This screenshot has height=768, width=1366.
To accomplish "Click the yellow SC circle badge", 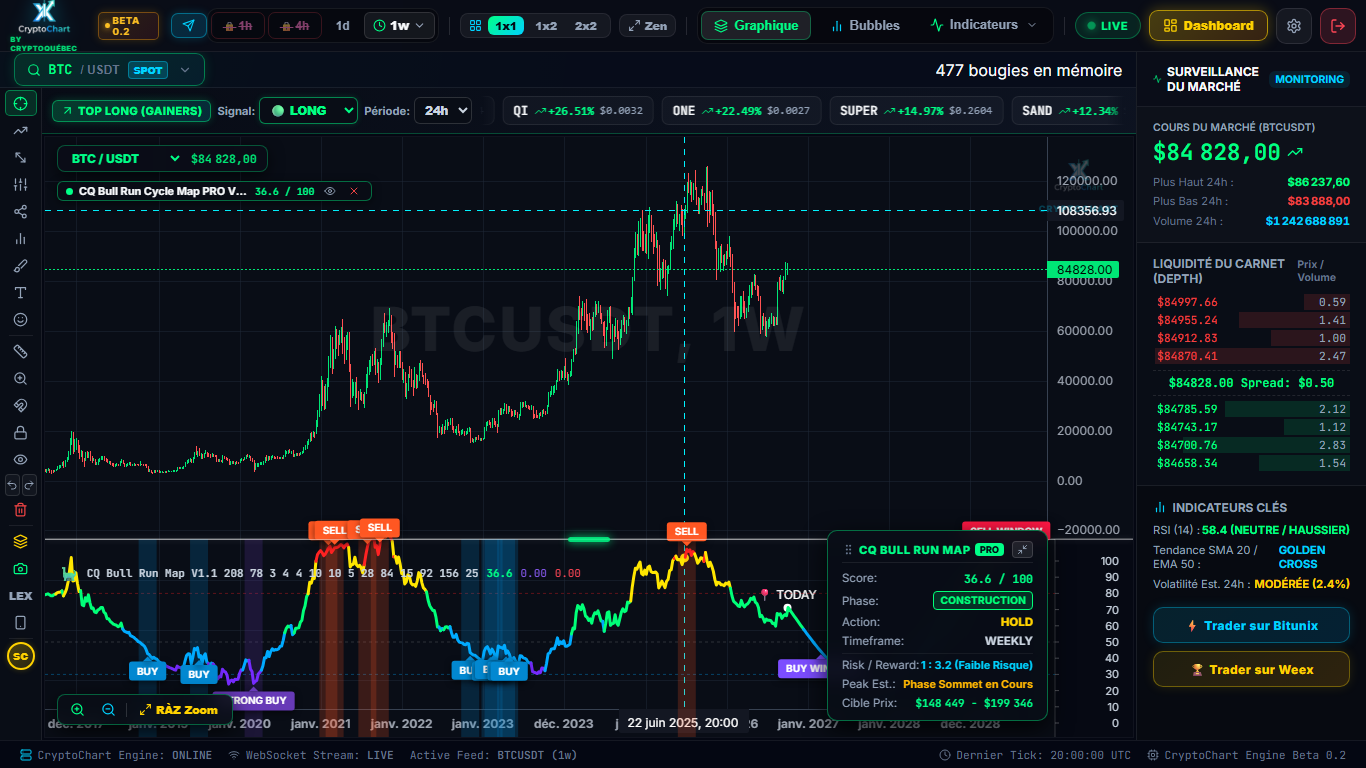I will pos(20,656).
